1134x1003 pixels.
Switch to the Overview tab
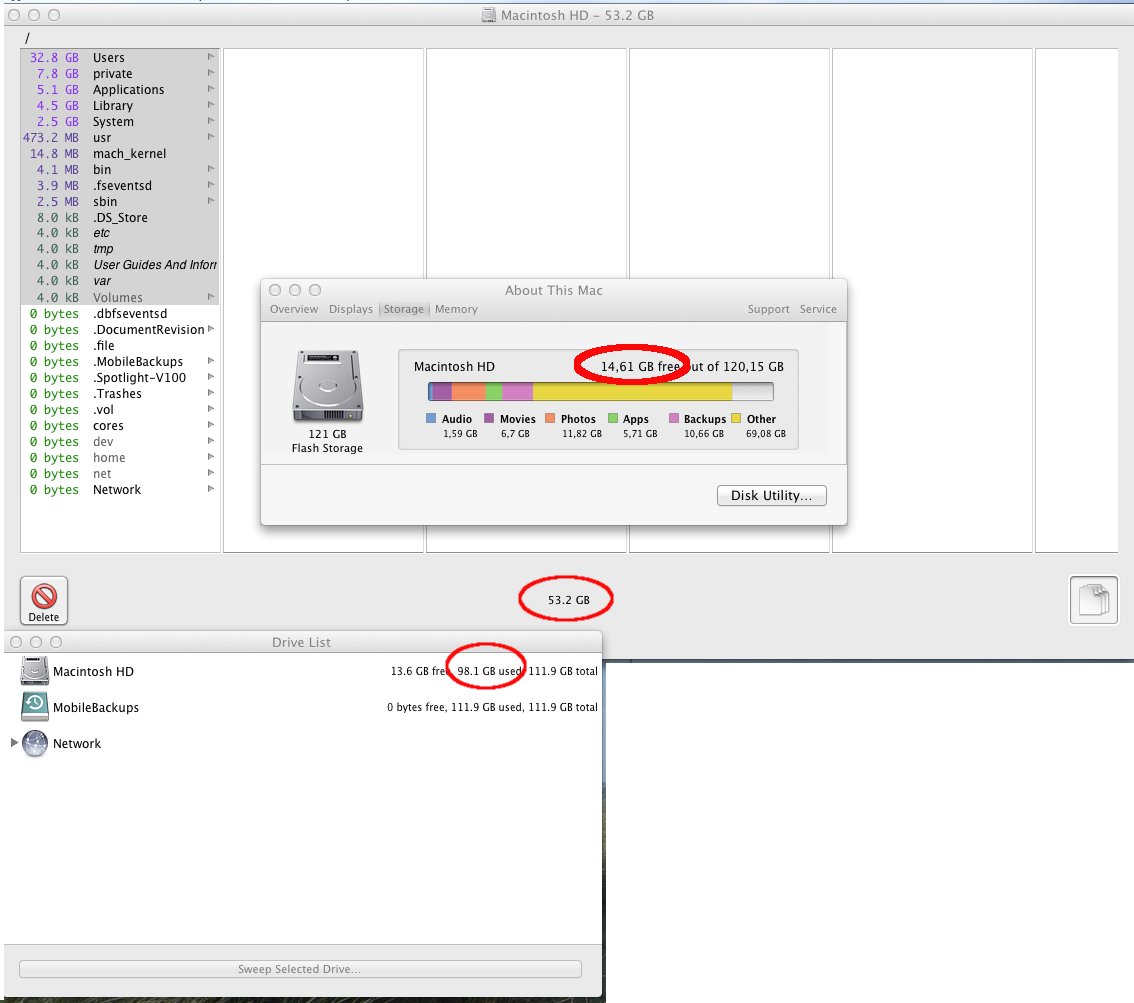point(294,309)
